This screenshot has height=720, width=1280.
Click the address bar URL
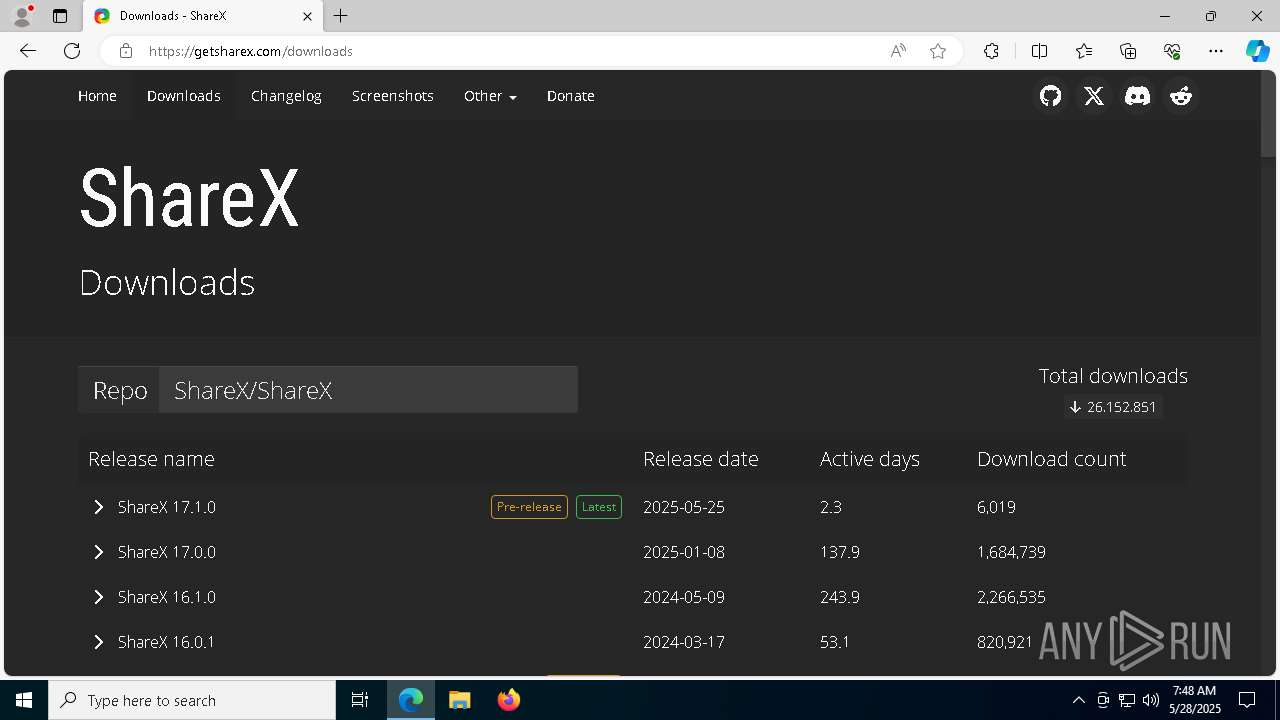tap(251, 51)
